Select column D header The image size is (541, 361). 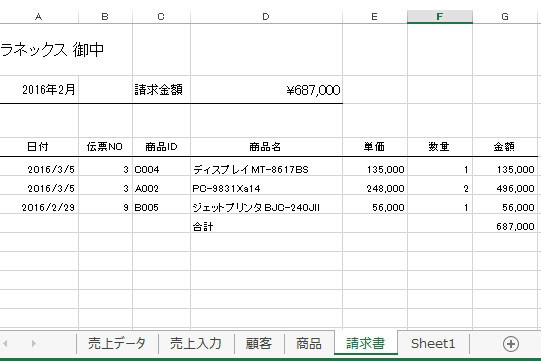point(266,17)
